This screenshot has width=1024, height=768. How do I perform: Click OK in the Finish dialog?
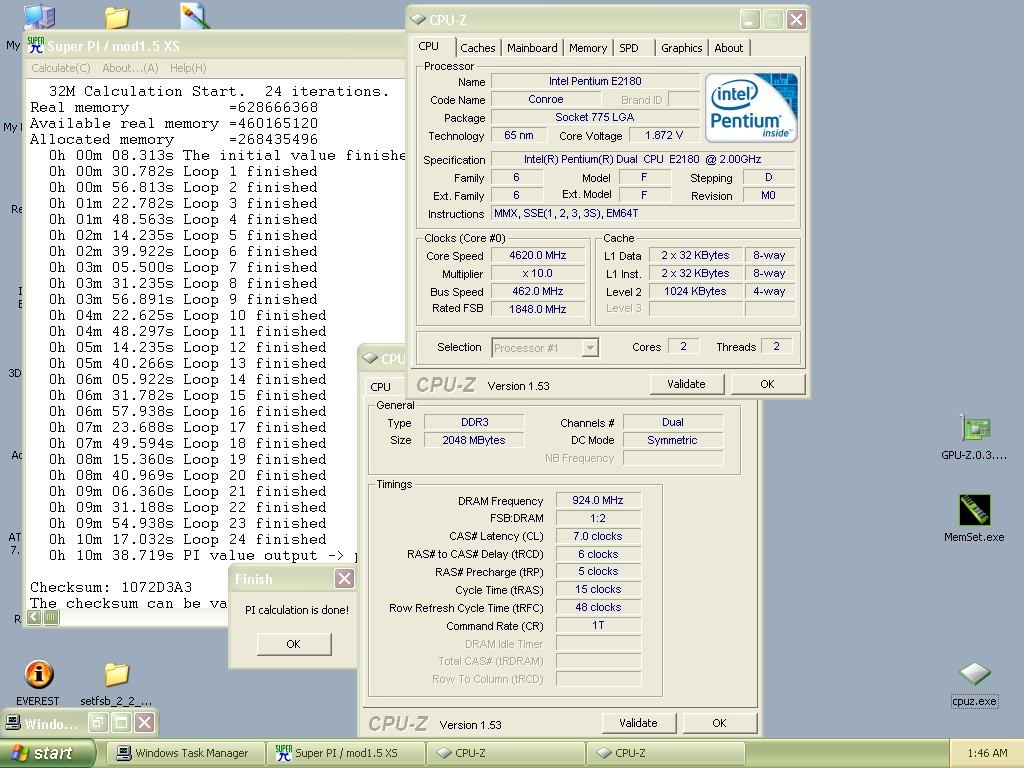click(294, 644)
